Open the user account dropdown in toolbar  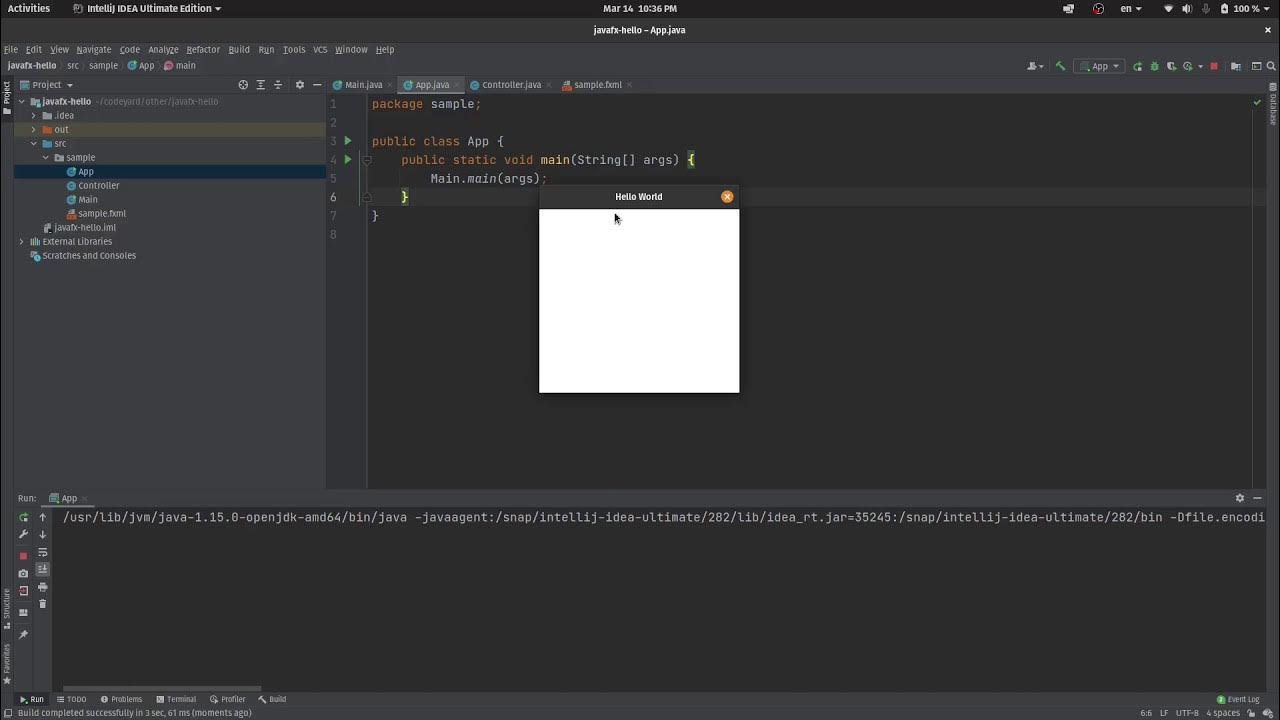click(x=1035, y=66)
